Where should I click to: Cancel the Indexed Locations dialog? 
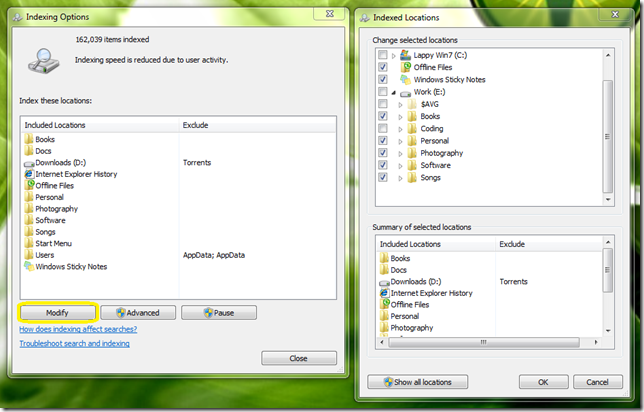pyautogui.click(x=598, y=382)
